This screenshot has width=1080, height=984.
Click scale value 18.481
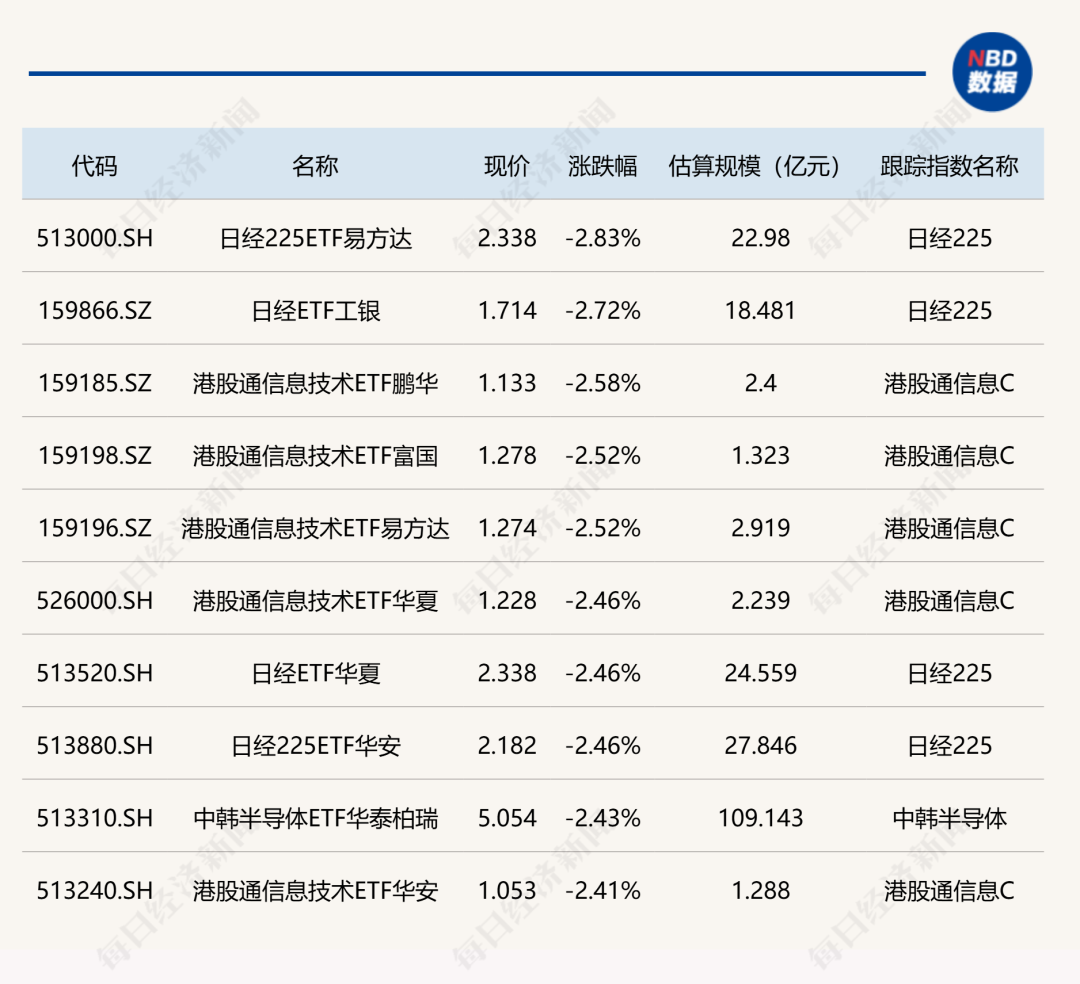pyautogui.click(x=760, y=311)
